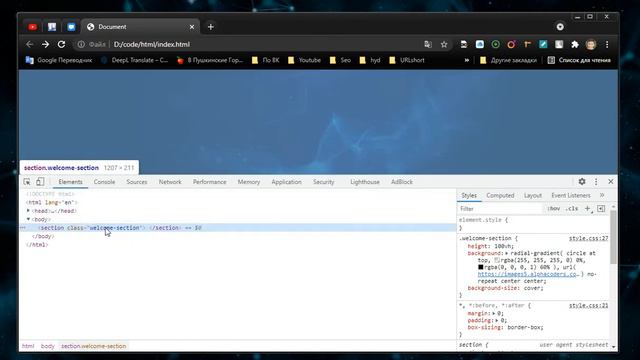Toggle the device toolbar icon

tap(40, 182)
